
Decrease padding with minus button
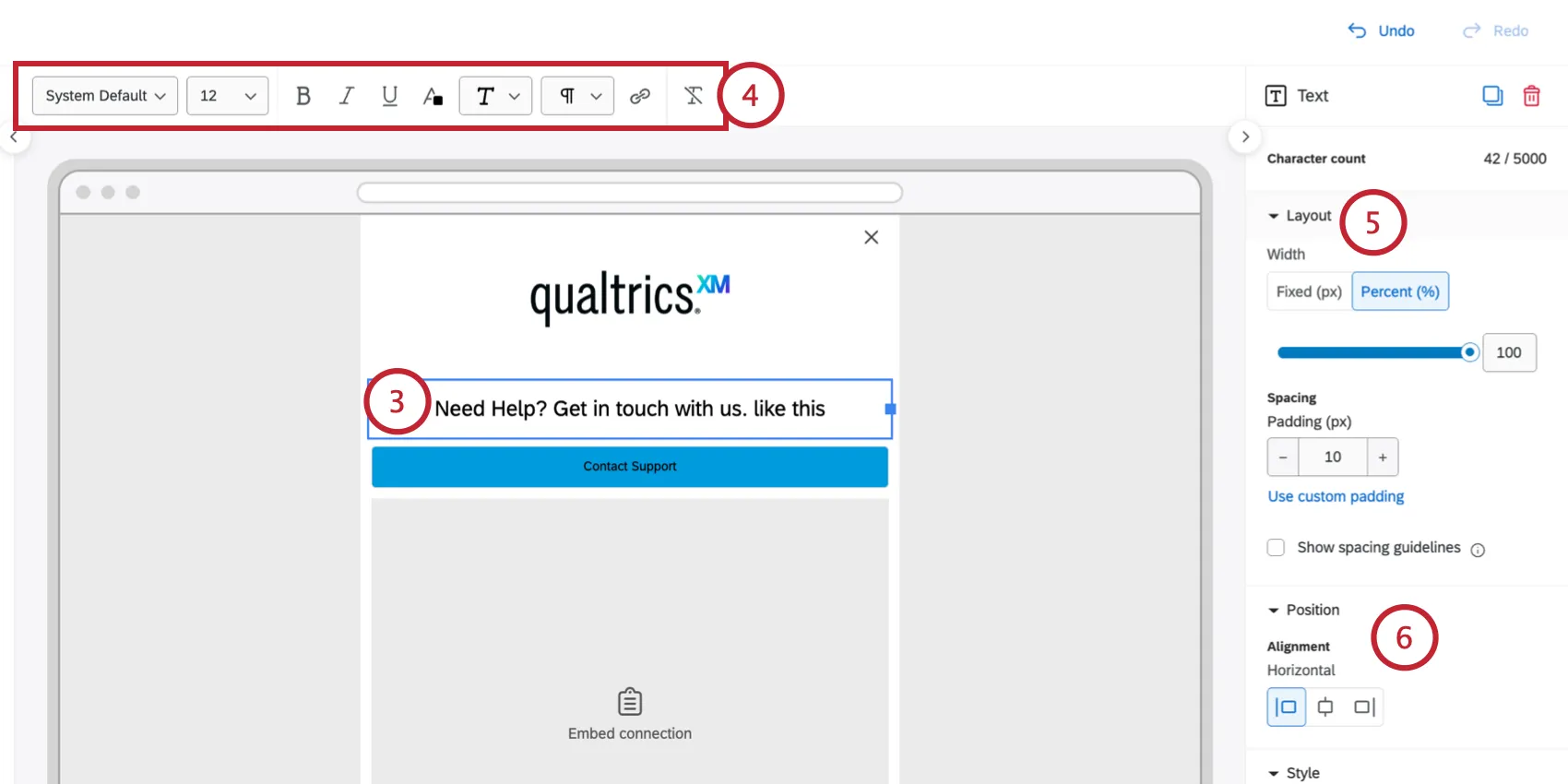pyautogui.click(x=1283, y=457)
